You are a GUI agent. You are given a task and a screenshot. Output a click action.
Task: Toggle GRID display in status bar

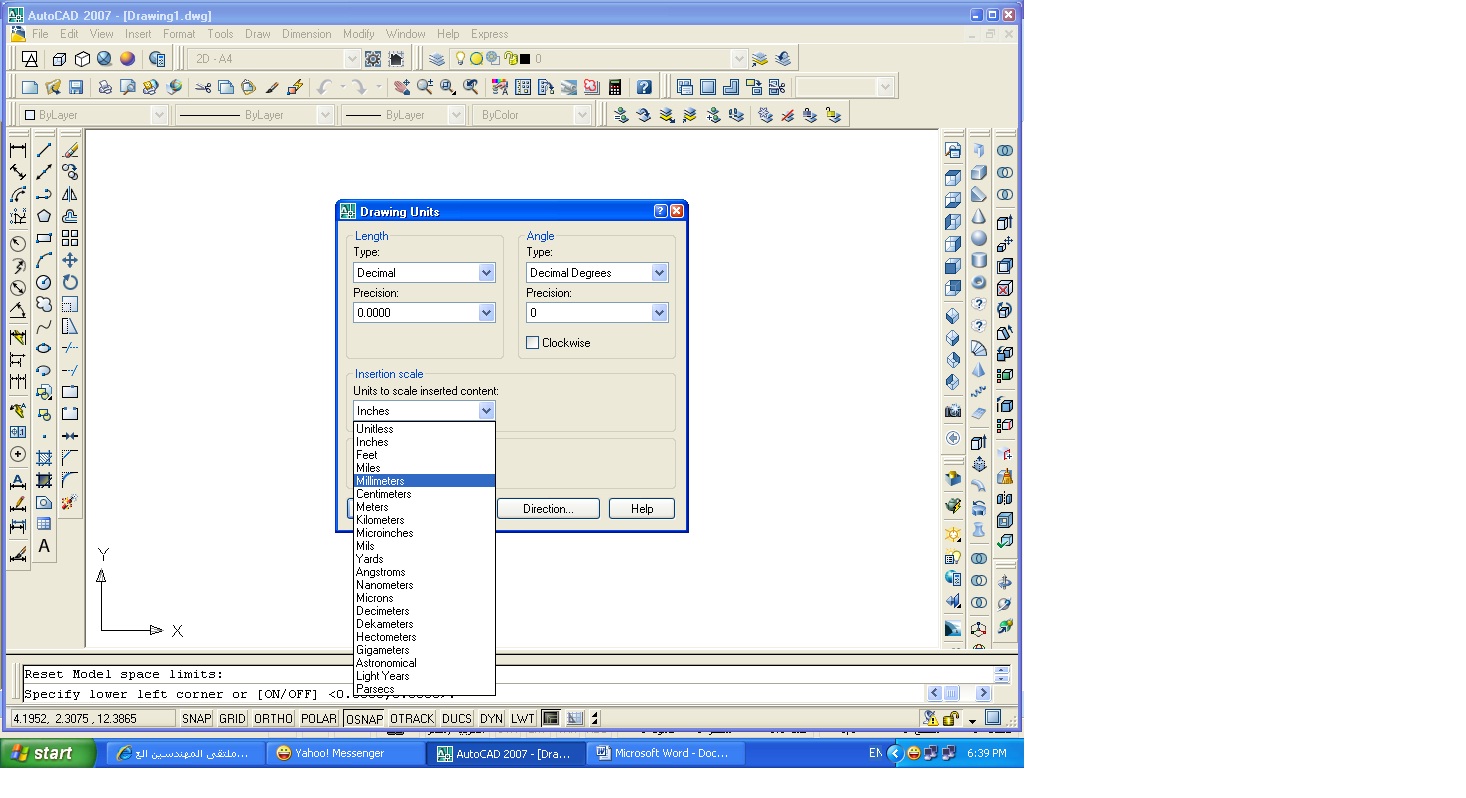click(232, 718)
